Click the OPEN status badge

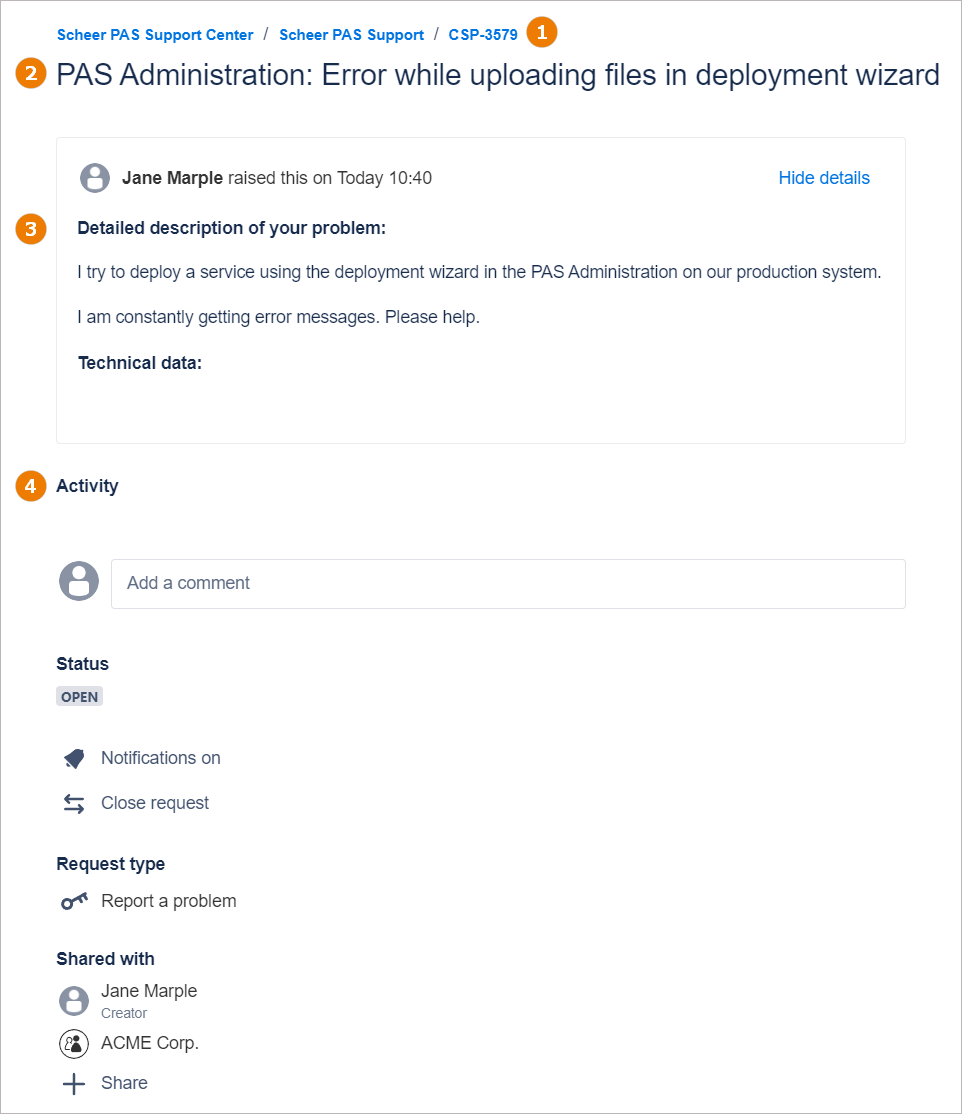coord(79,697)
